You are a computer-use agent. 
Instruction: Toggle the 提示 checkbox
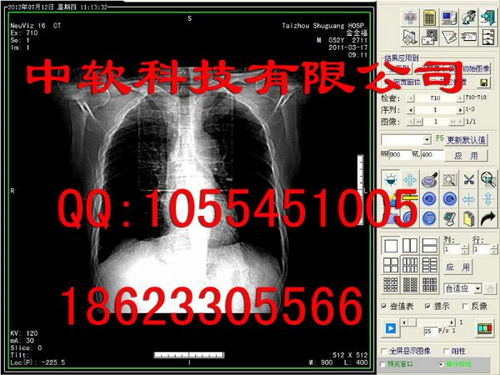(x=428, y=306)
